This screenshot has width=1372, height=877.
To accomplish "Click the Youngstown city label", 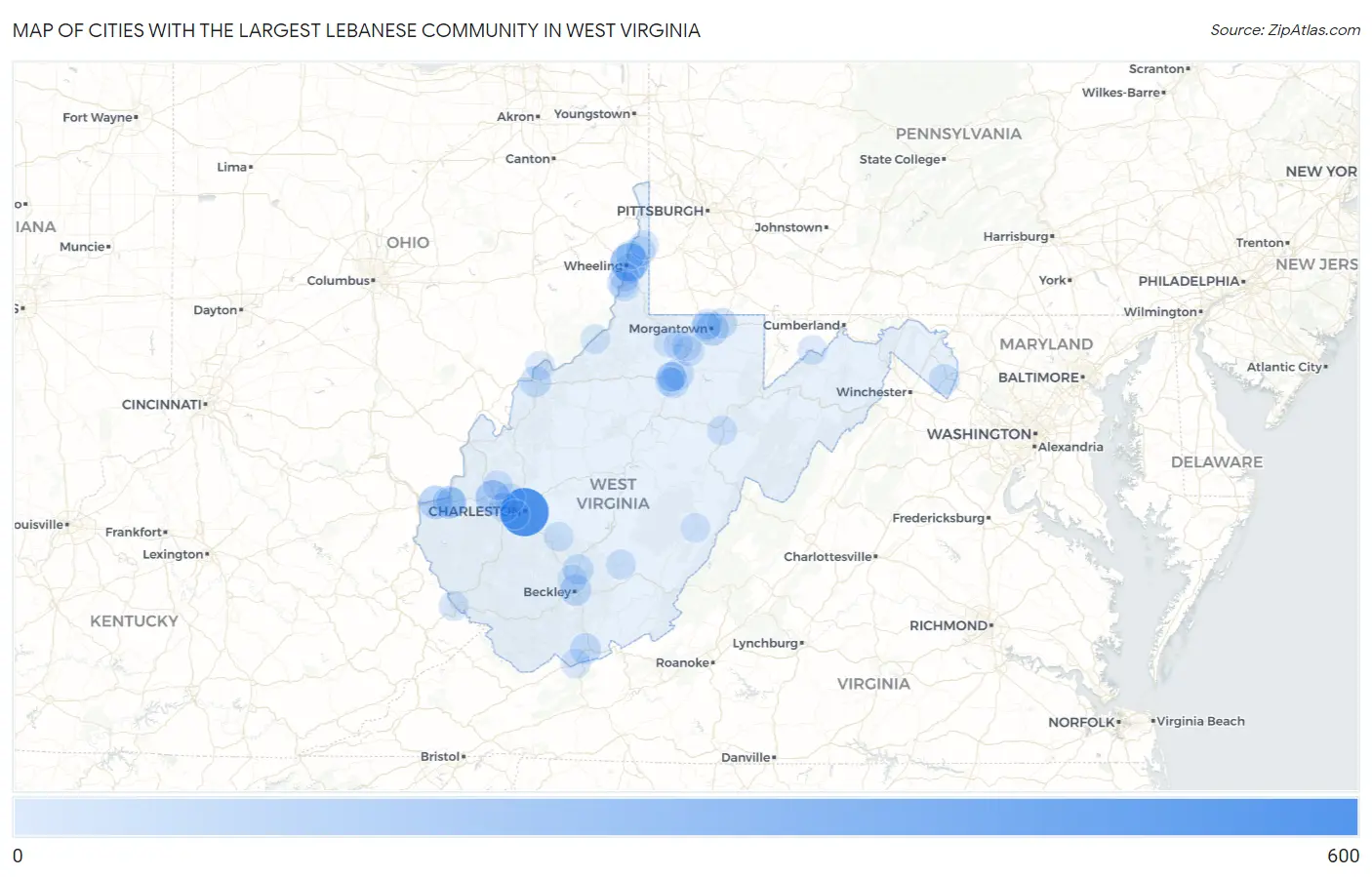I will tap(592, 114).
